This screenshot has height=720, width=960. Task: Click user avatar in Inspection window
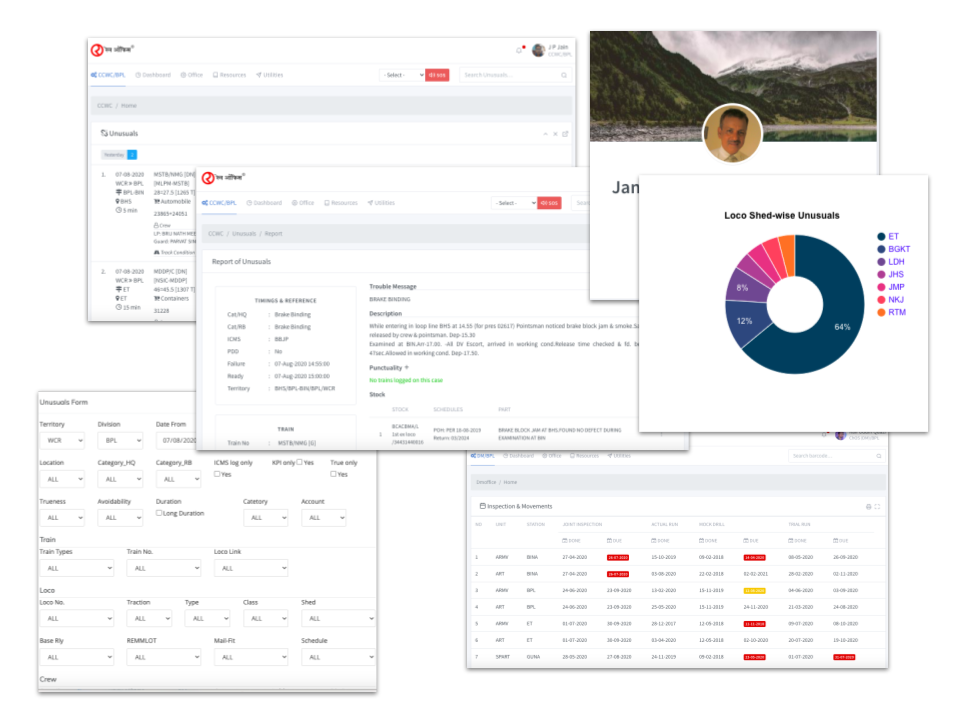(841, 435)
